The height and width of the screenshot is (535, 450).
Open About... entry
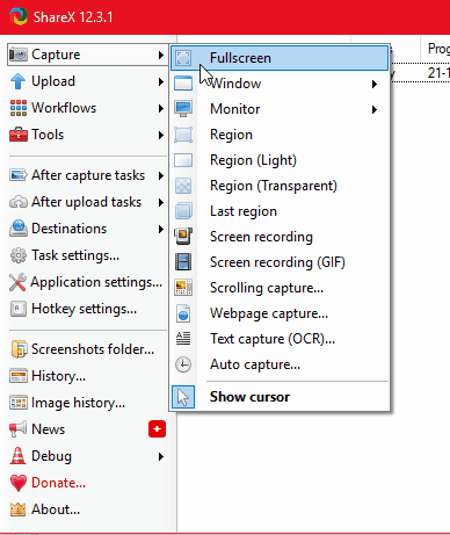tap(88, 509)
